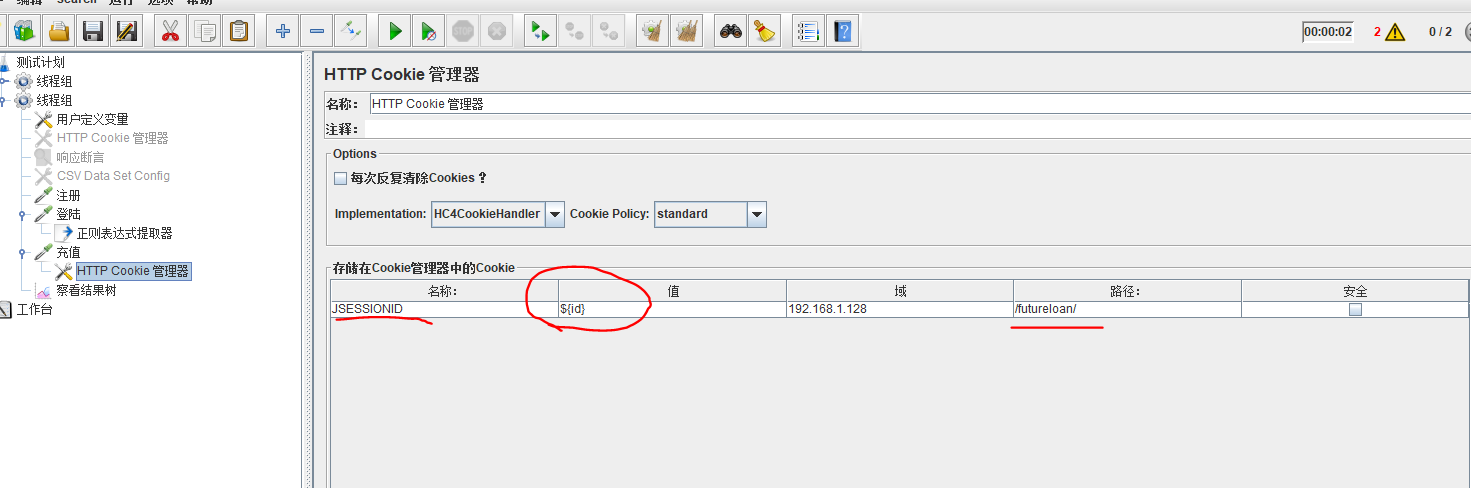Select highlighted HTTP Cookie 管理器 under 充值
The width and height of the screenshot is (1471, 488).
click(133, 271)
